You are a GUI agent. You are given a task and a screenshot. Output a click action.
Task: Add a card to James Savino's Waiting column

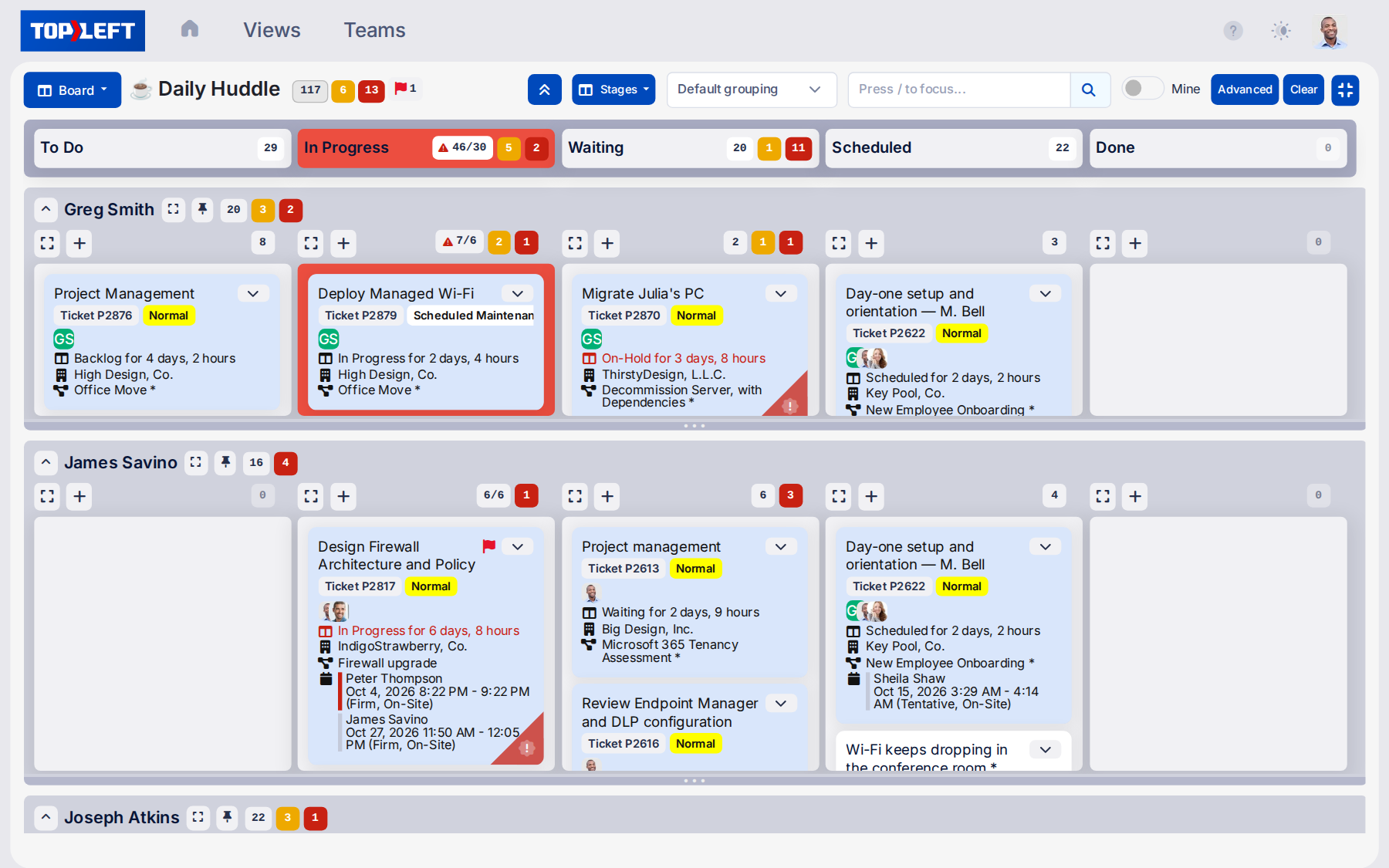pos(607,496)
